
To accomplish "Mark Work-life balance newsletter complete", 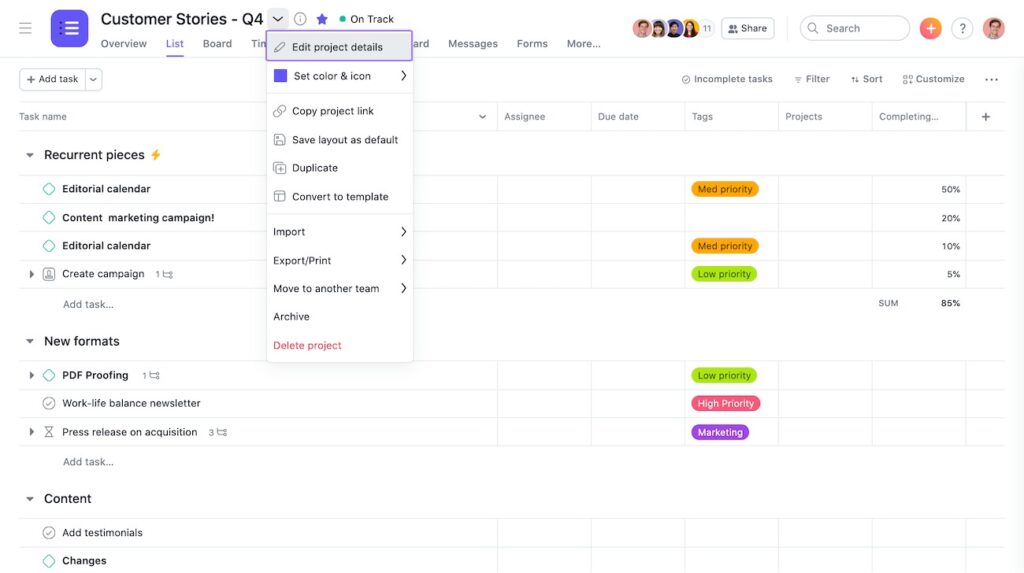I will (x=49, y=403).
